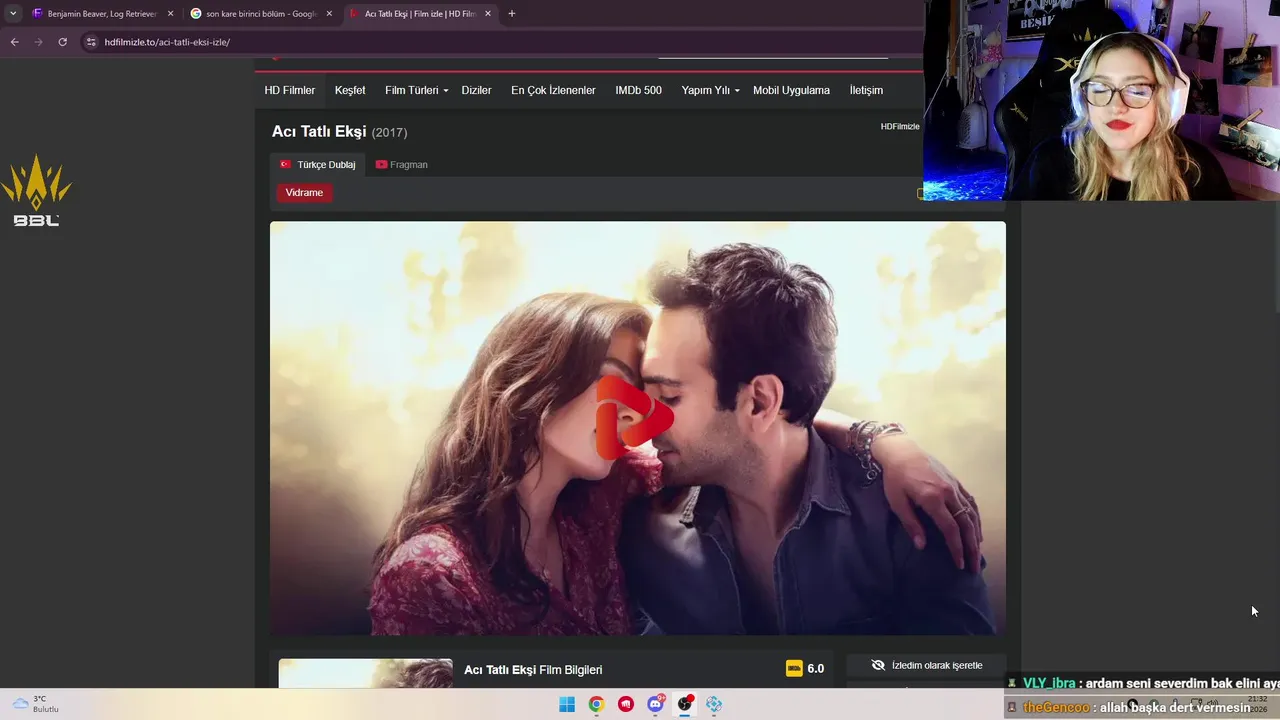Viewport: 1280px width, 720px height.
Task: Select the Fragman tab
Action: 401,164
